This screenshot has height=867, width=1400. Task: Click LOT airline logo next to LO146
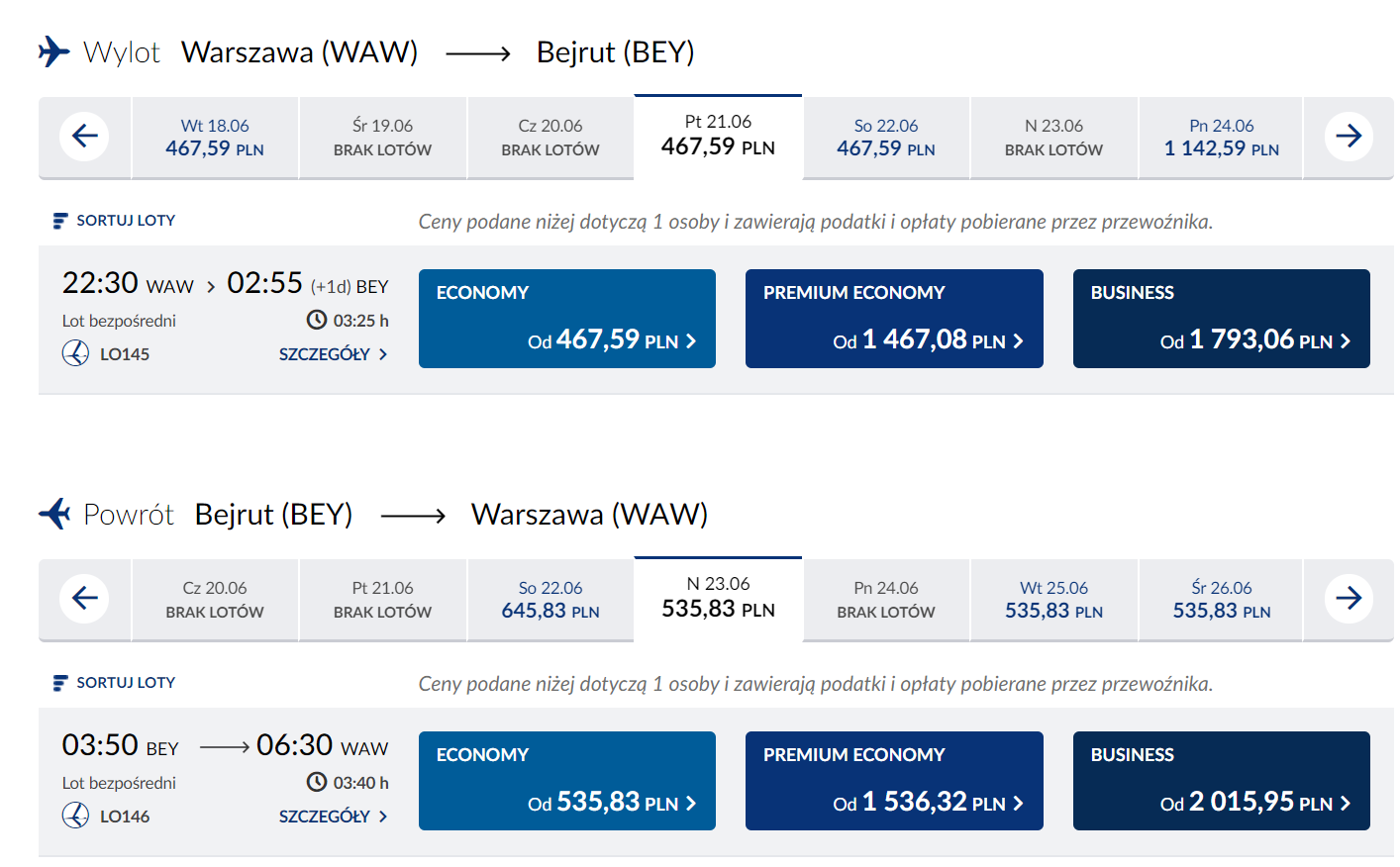76,816
